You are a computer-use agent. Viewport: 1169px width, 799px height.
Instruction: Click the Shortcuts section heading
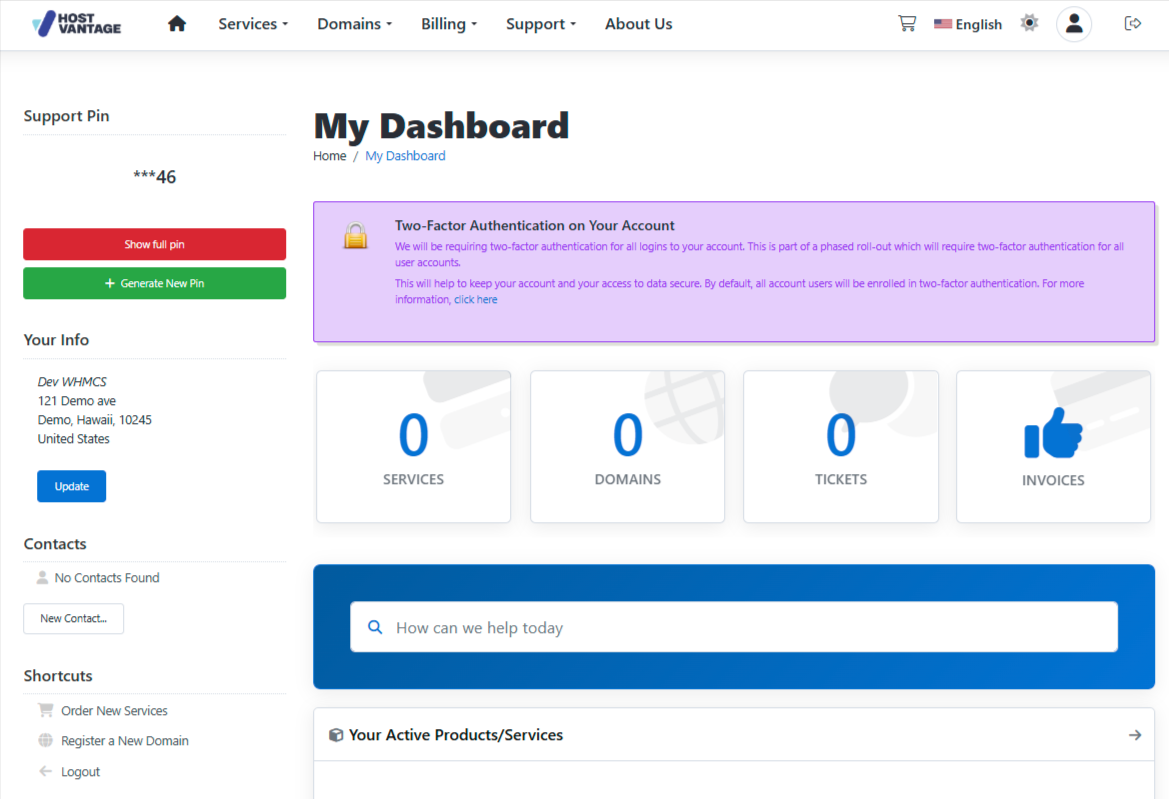click(58, 676)
